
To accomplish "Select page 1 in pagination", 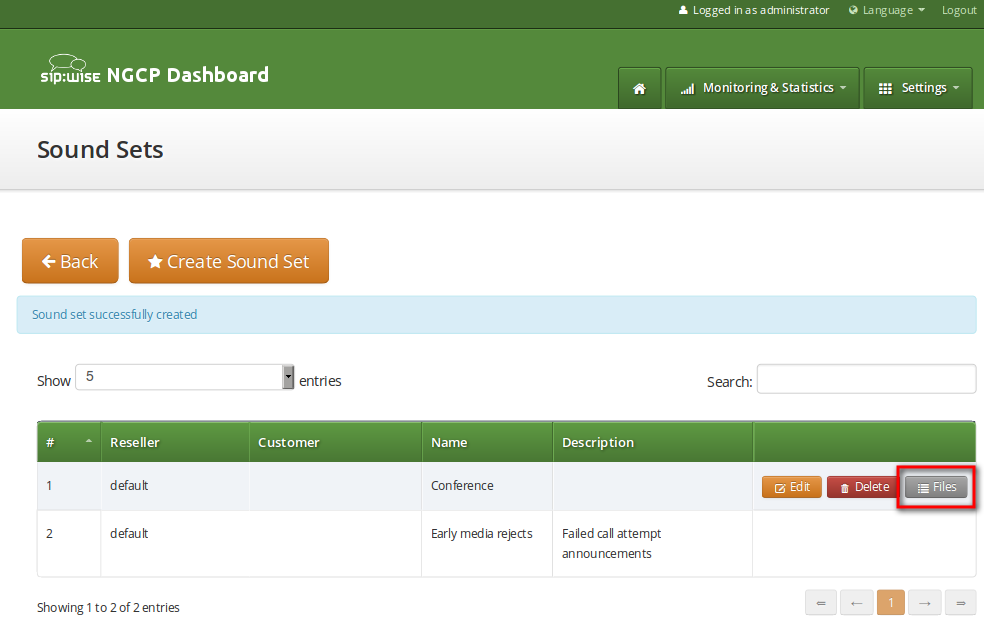I will point(890,602).
